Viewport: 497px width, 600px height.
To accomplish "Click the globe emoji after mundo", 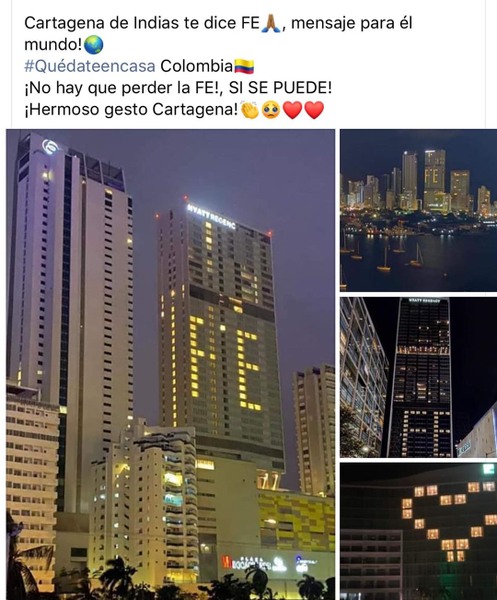I will (x=93, y=45).
